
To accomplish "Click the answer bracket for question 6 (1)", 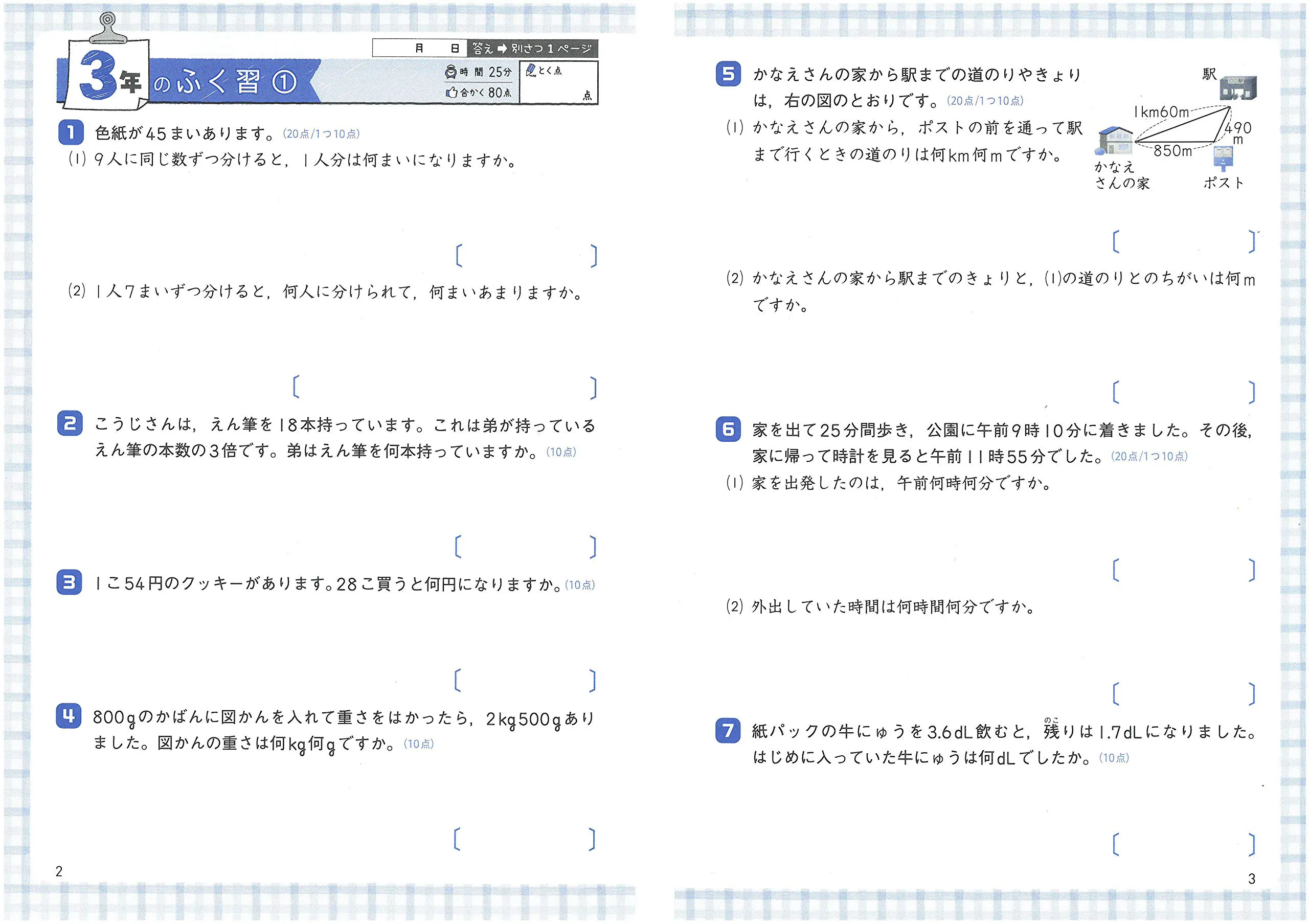I will (x=1184, y=570).
